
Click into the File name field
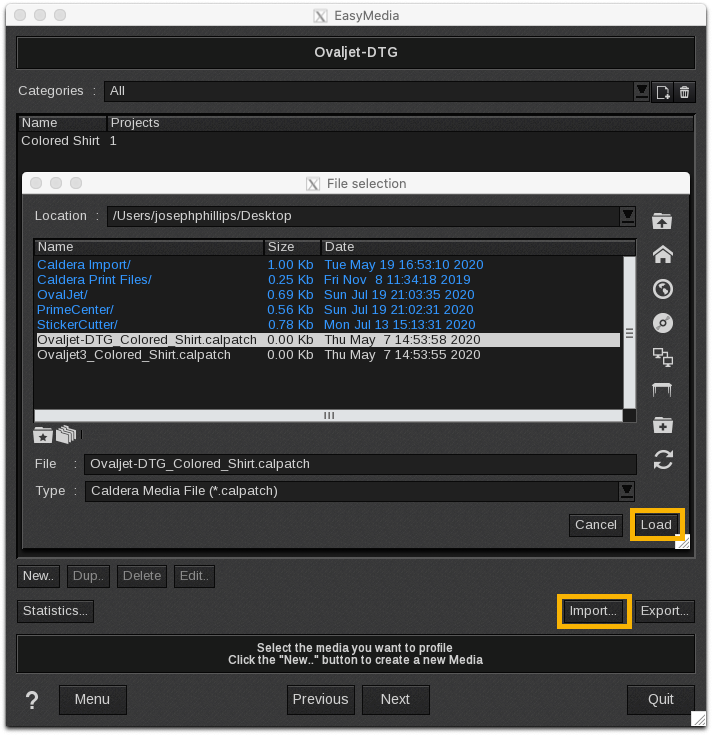pyautogui.click(x=360, y=464)
